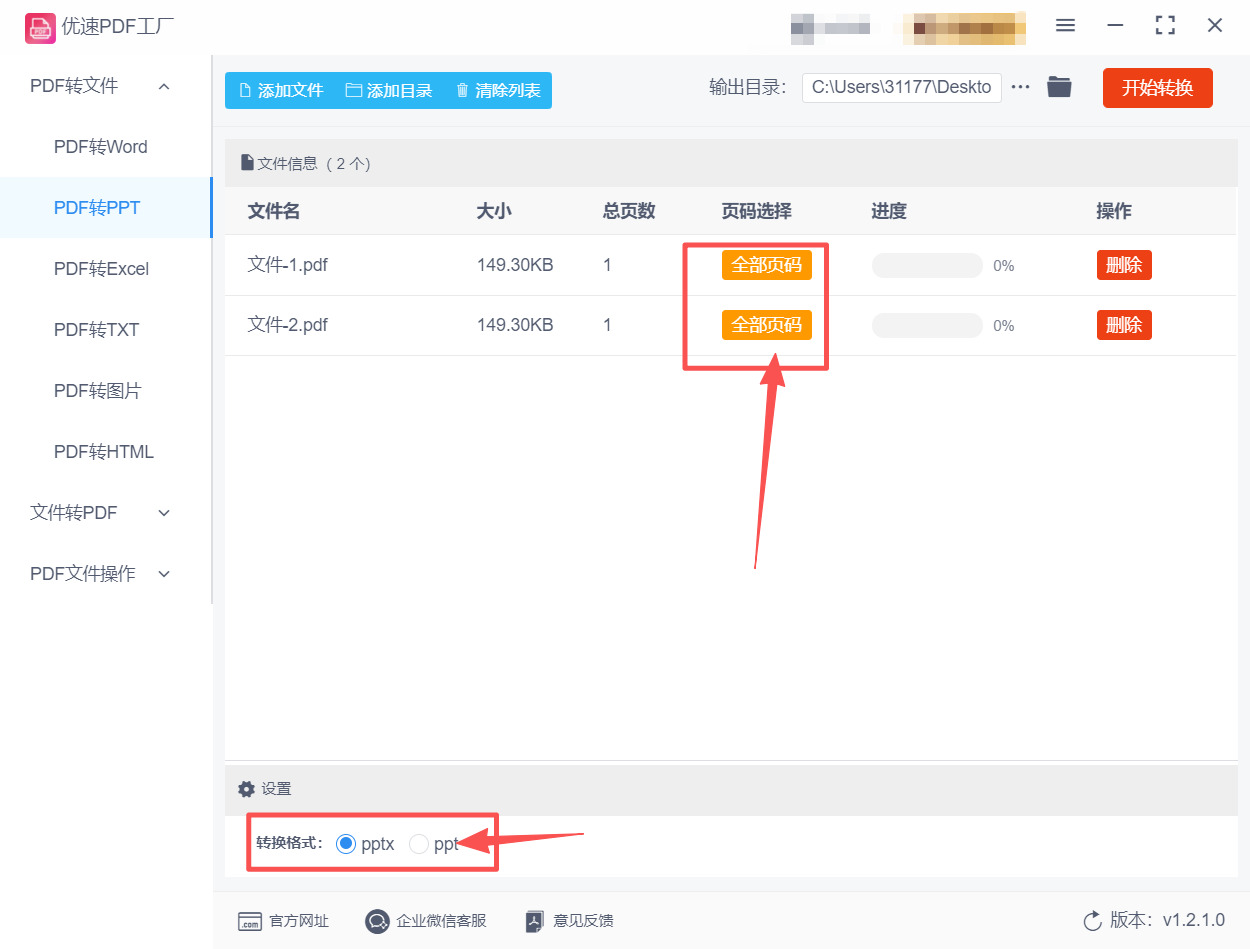Click the file info document icon
Screen dimensions: 1250x949
pos(247,163)
